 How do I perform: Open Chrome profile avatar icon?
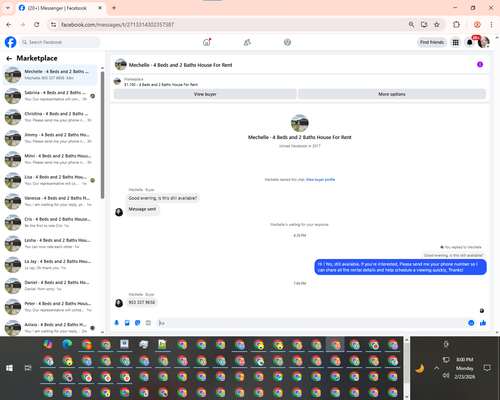tap(477, 25)
